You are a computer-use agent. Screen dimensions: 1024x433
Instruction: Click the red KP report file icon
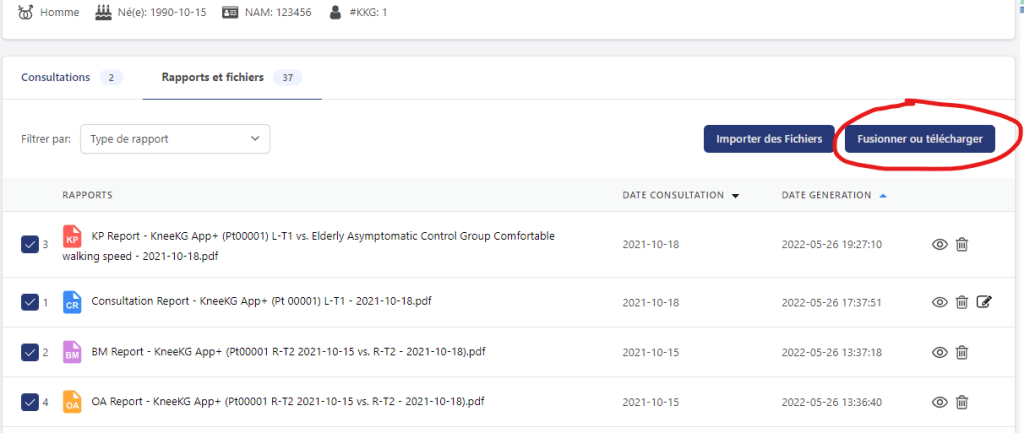pyautogui.click(x=72, y=238)
